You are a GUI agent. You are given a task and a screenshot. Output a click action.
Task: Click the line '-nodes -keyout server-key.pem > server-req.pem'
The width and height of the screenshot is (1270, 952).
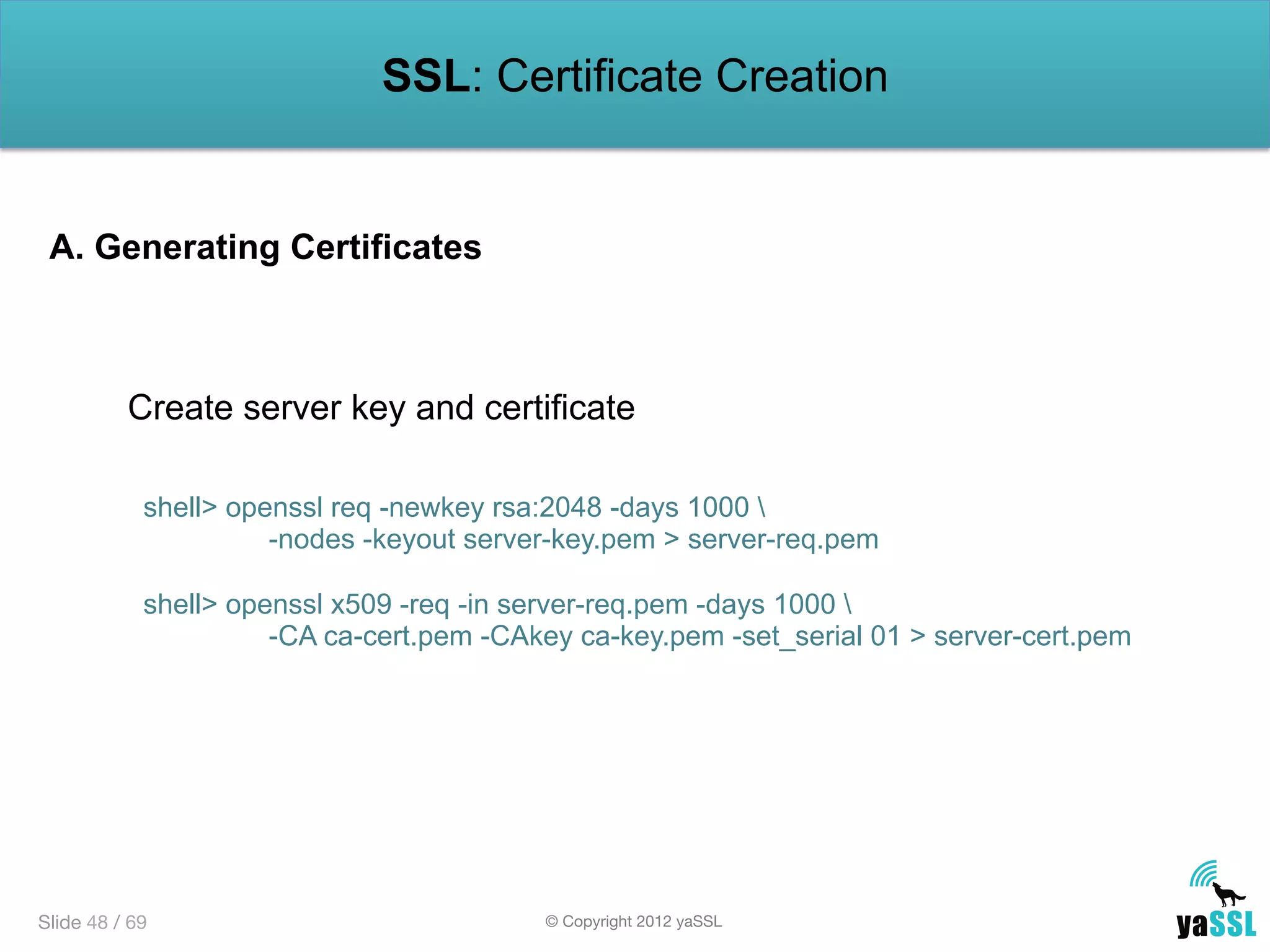point(574,539)
